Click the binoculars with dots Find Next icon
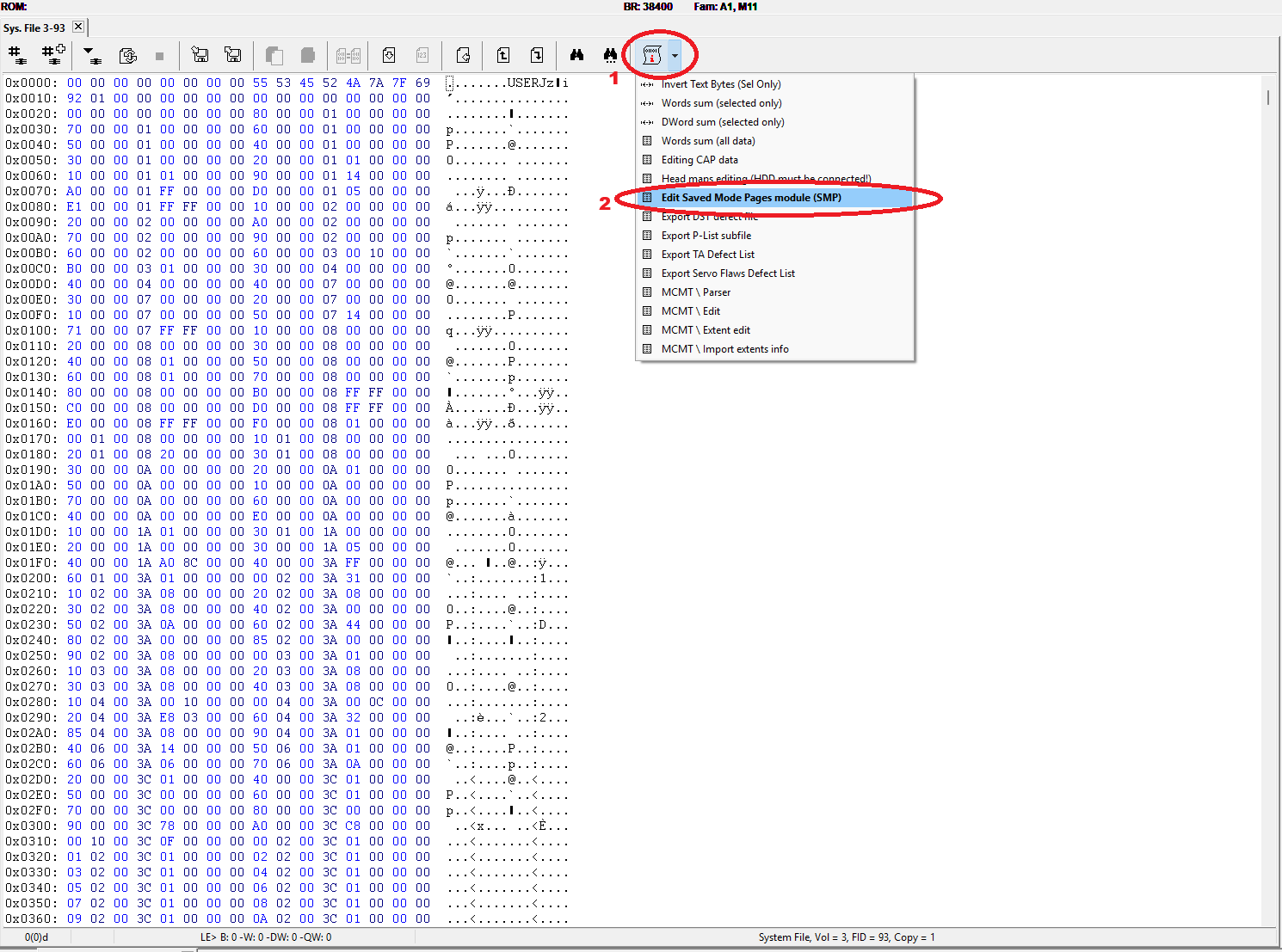Image resolution: width=1282 pixels, height=952 pixels. tap(610, 55)
